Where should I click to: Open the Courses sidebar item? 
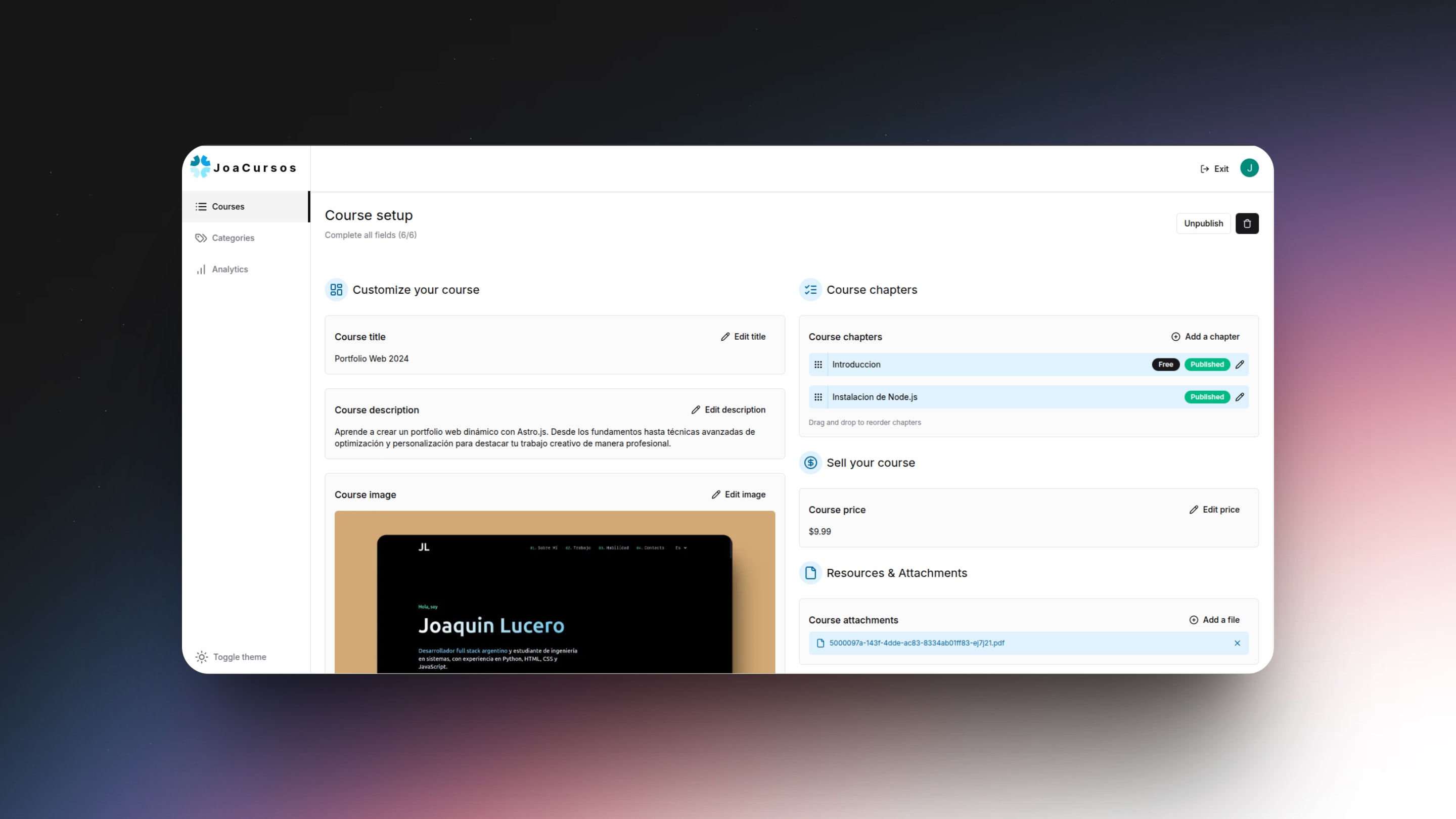[228, 206]
